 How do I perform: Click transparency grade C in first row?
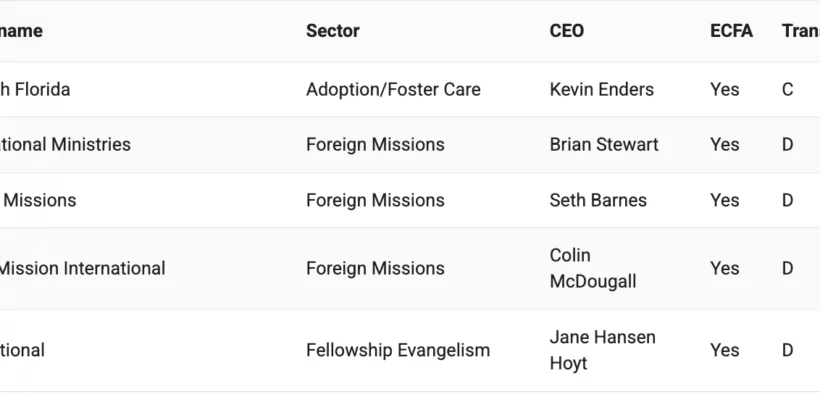pyautogui.click(x=788, y=89)
